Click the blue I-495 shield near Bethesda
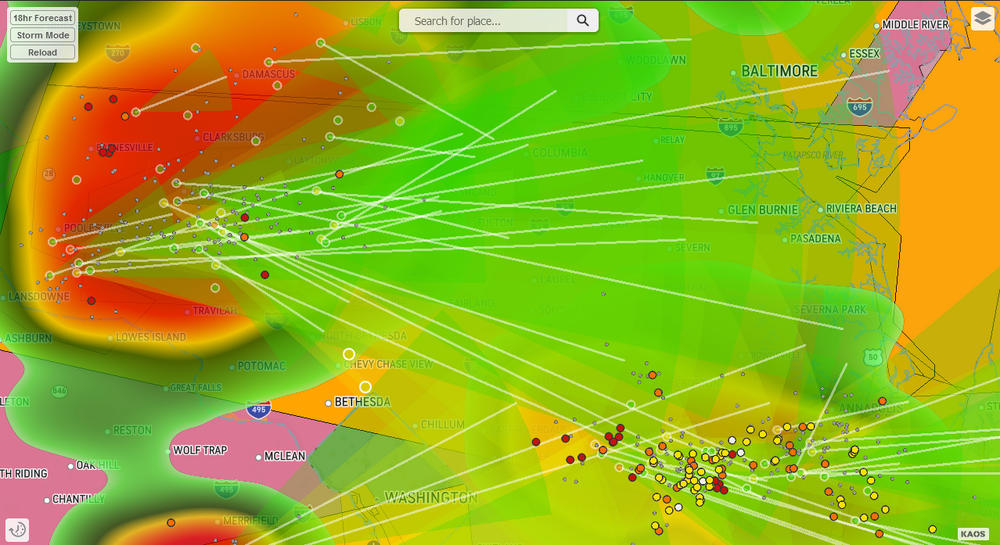1000x545 pixels. (258, 409)
